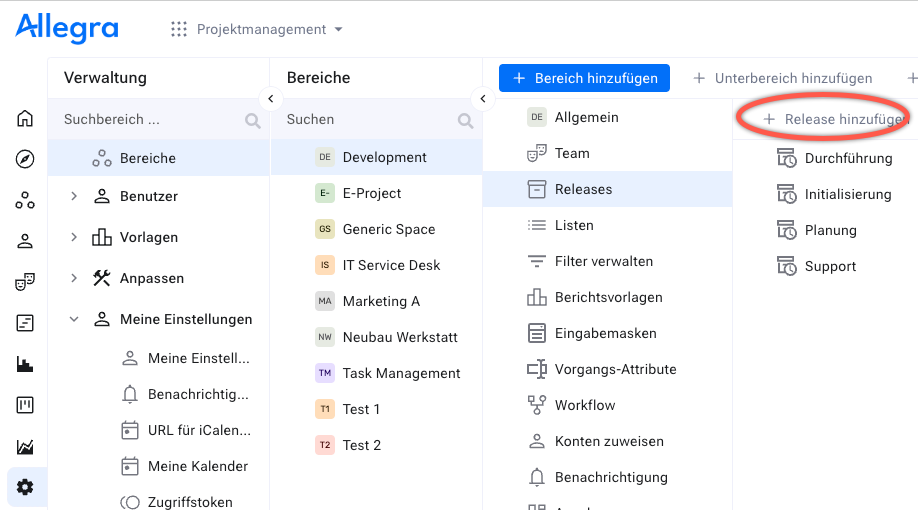This screenshot has width=918, height=510.
Task: Click Release hinzufügen
Action: click(835, 119)
